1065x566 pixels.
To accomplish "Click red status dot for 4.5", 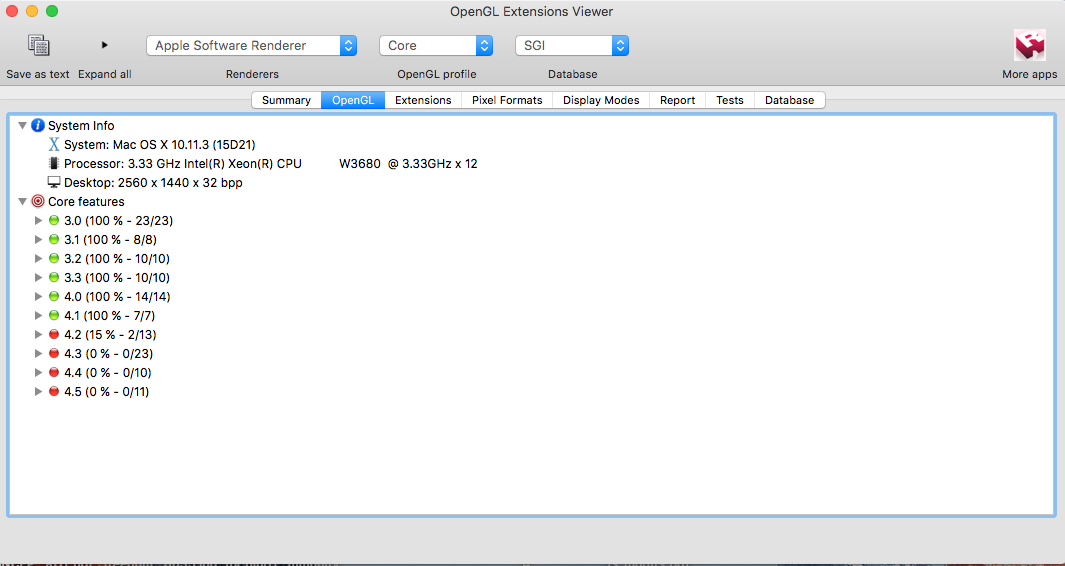I will (x=54, y=392).
